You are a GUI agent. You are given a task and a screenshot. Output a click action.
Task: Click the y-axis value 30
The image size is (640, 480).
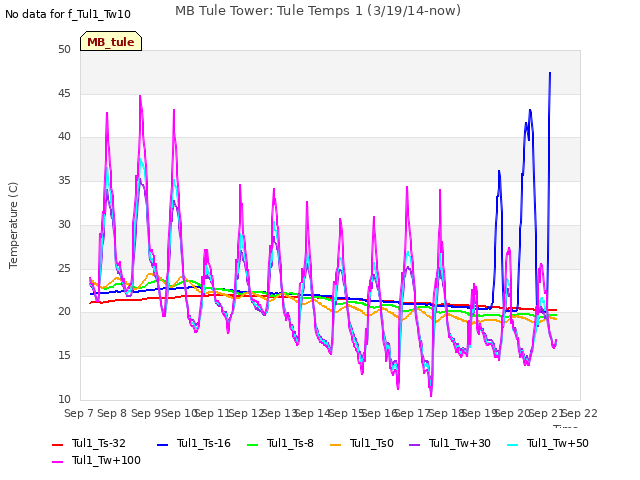(64, 224)
